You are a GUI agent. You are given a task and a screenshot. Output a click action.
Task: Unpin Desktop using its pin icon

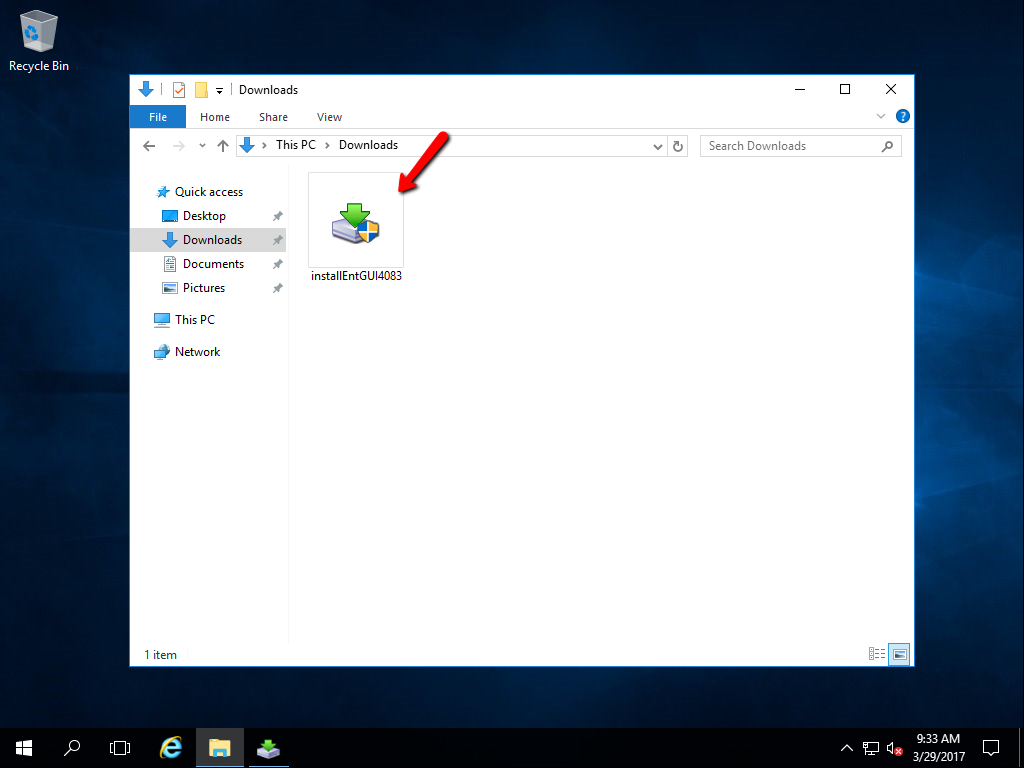(278, 216)
